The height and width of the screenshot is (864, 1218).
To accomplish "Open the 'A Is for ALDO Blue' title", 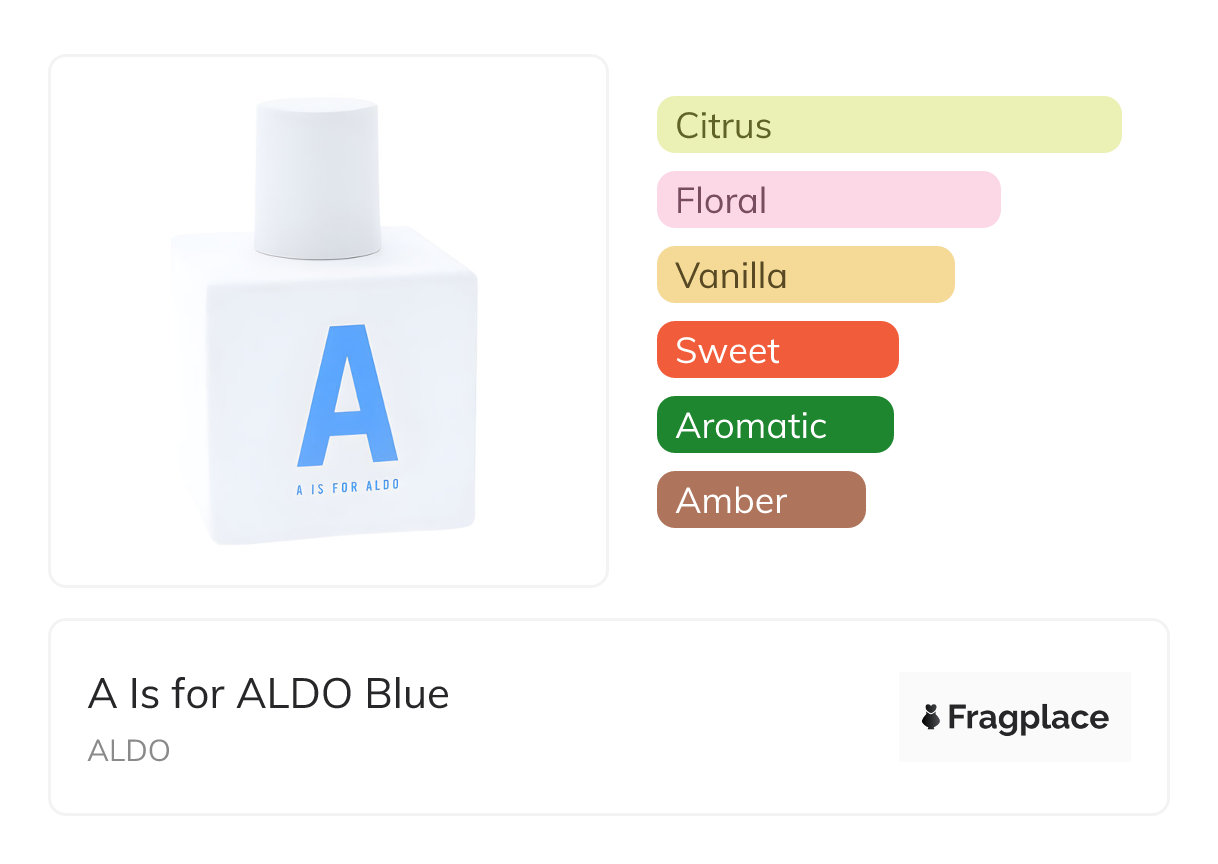I will coord(268,693).
